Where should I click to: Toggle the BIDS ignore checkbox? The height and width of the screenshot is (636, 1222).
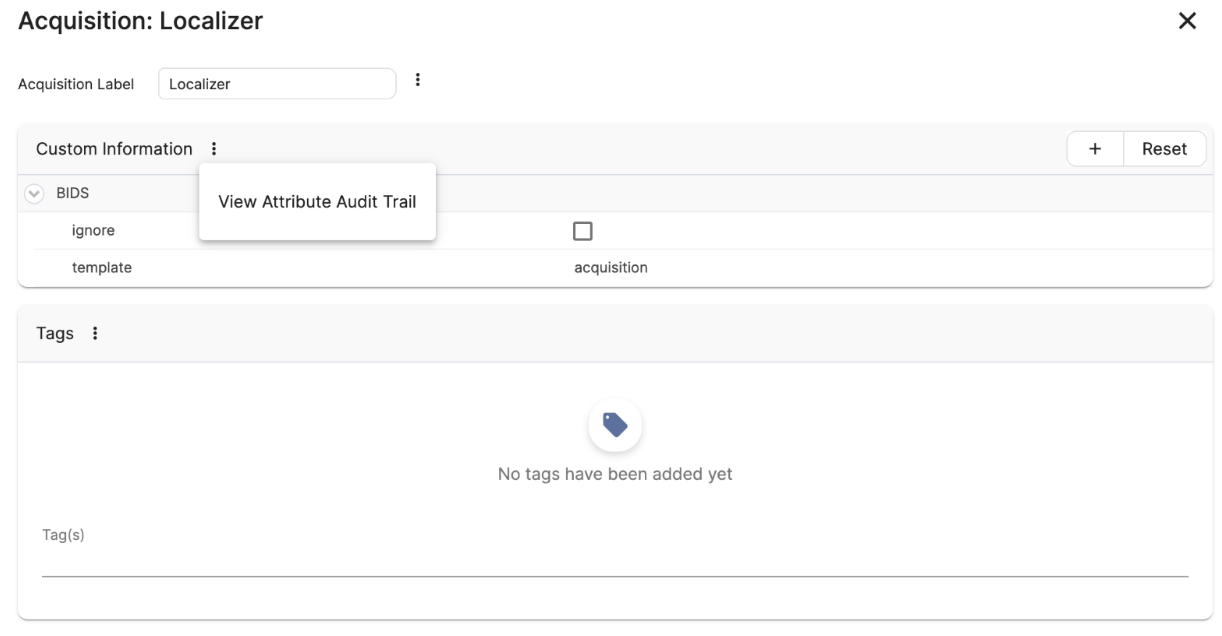click(x=583, y=231)
